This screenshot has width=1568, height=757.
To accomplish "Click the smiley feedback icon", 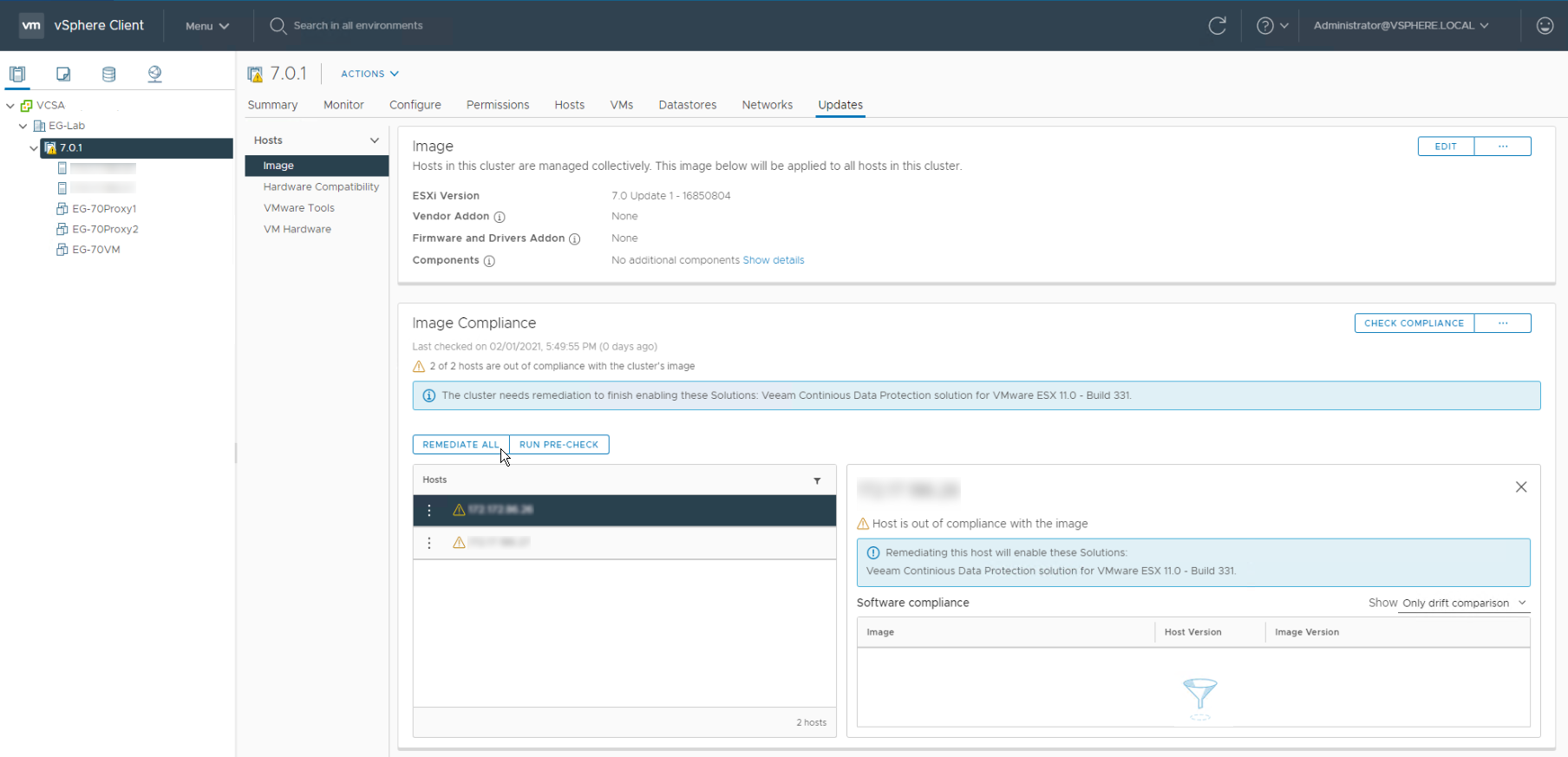I will click(1545, 26).
